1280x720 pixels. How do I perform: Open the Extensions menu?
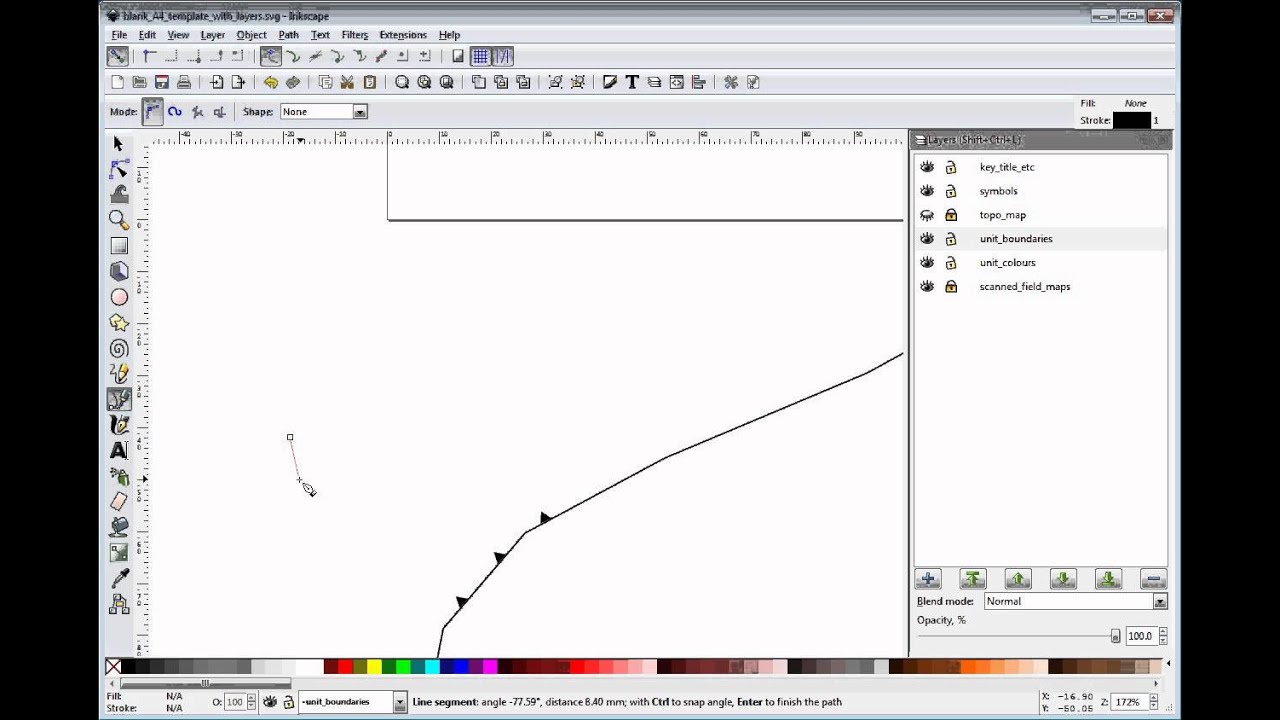402,35
